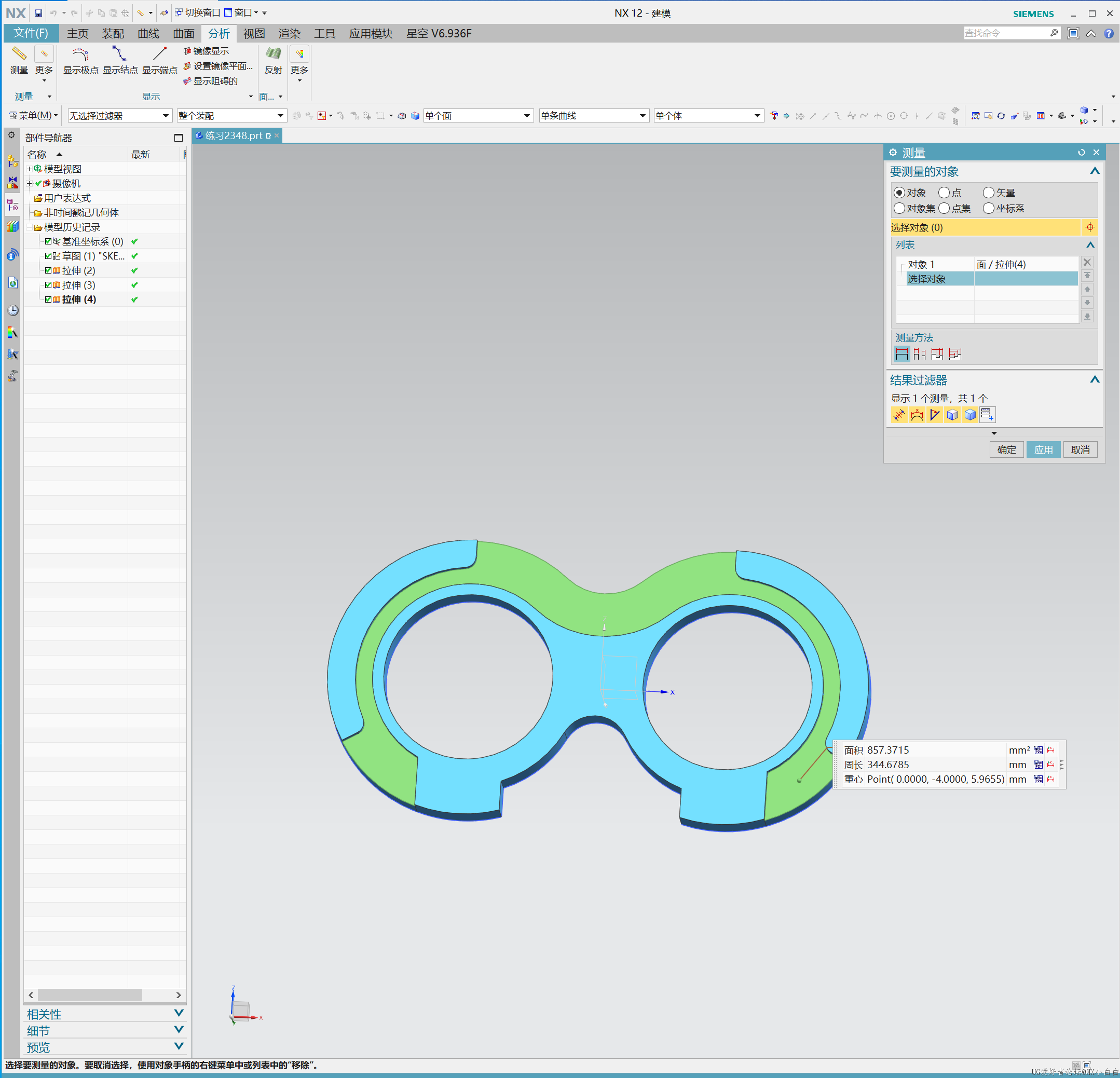Click the Save icon in title bar
Screen dimensions: 1120x1078
pyautogui.click(x=38, y=12)
